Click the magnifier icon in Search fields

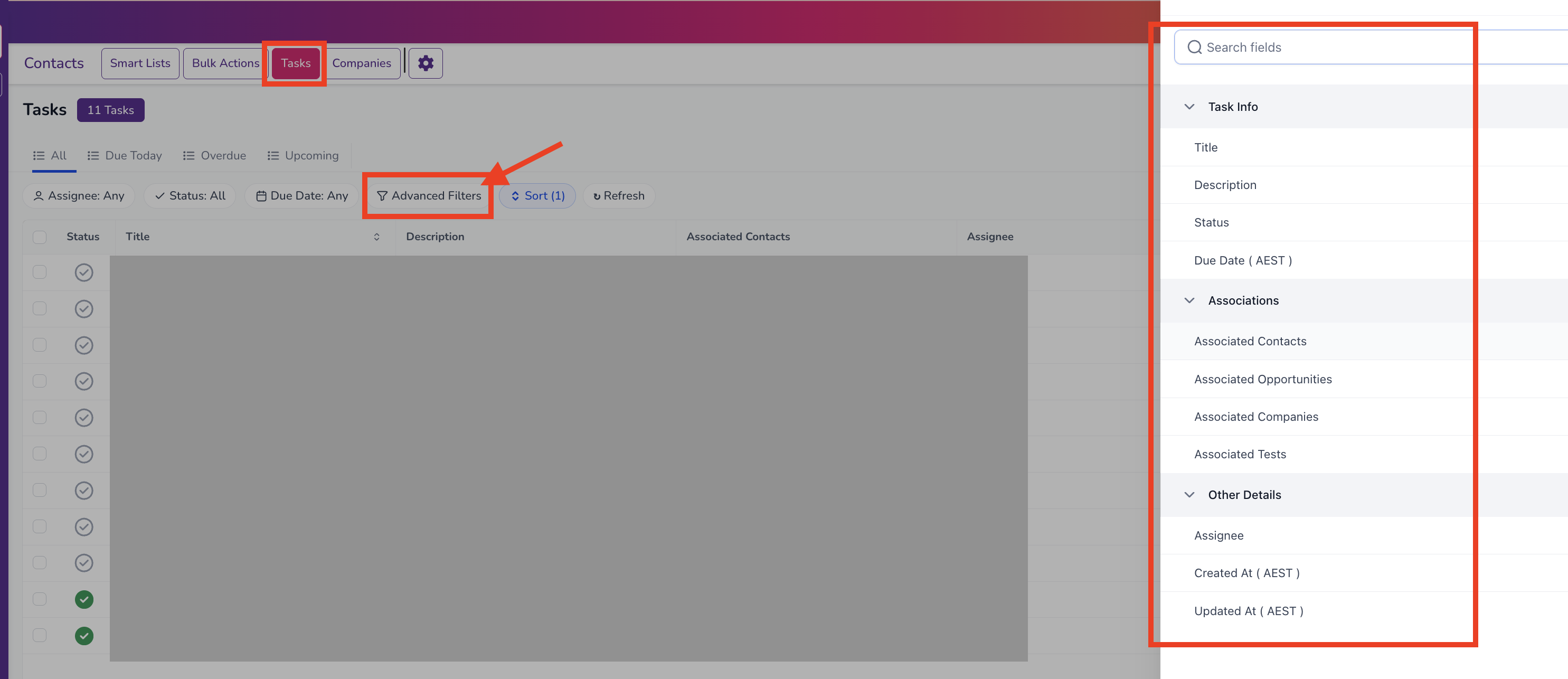click(x=1195, y=47)
